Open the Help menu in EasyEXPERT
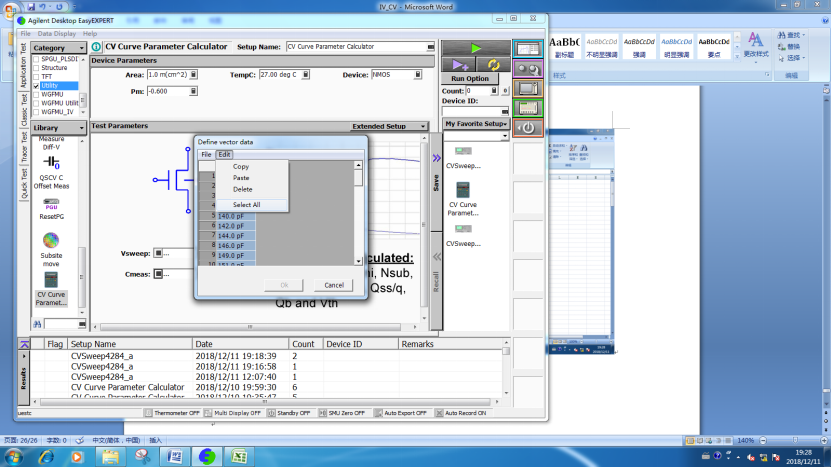 [x=90, y=33]
